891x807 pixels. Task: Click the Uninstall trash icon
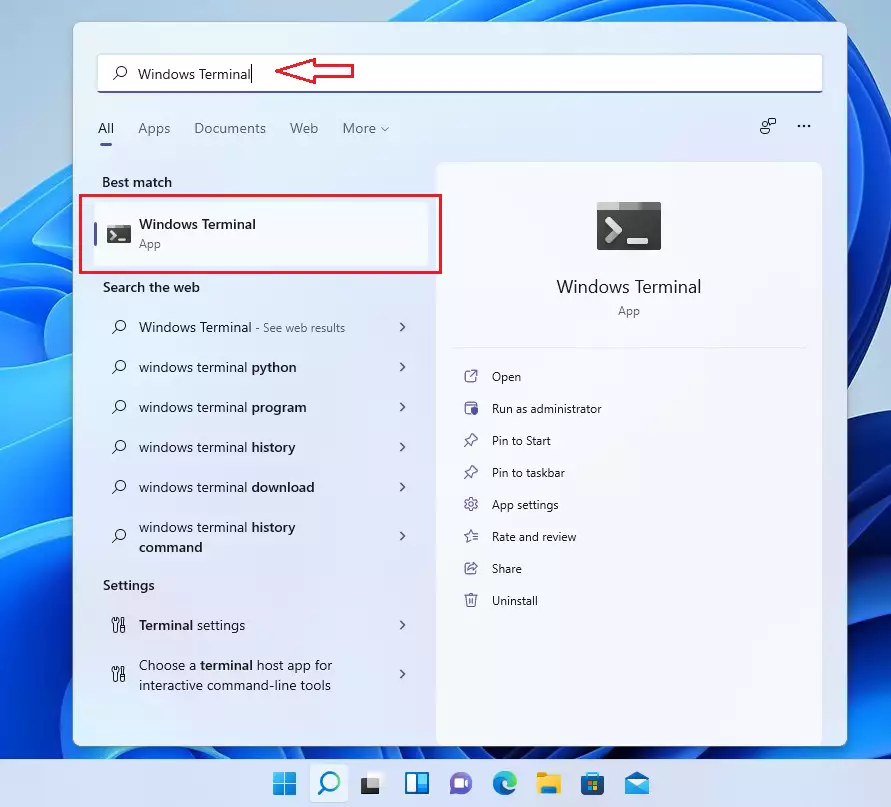tap(471, 600)
